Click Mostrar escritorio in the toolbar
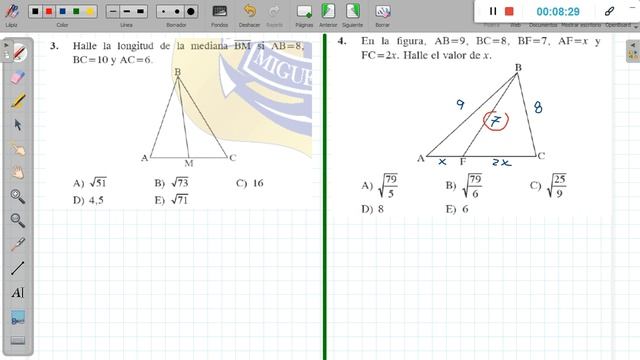The width and height of the screenshot is (640, 360). pos(581,25)
